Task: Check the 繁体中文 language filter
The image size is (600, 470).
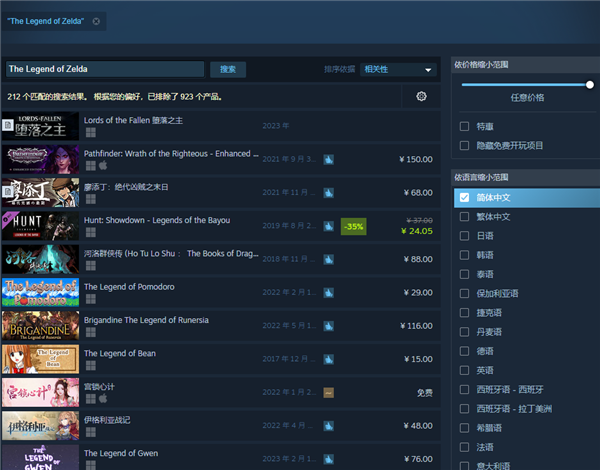Action: pyautogui.click(x=464, y=217)
